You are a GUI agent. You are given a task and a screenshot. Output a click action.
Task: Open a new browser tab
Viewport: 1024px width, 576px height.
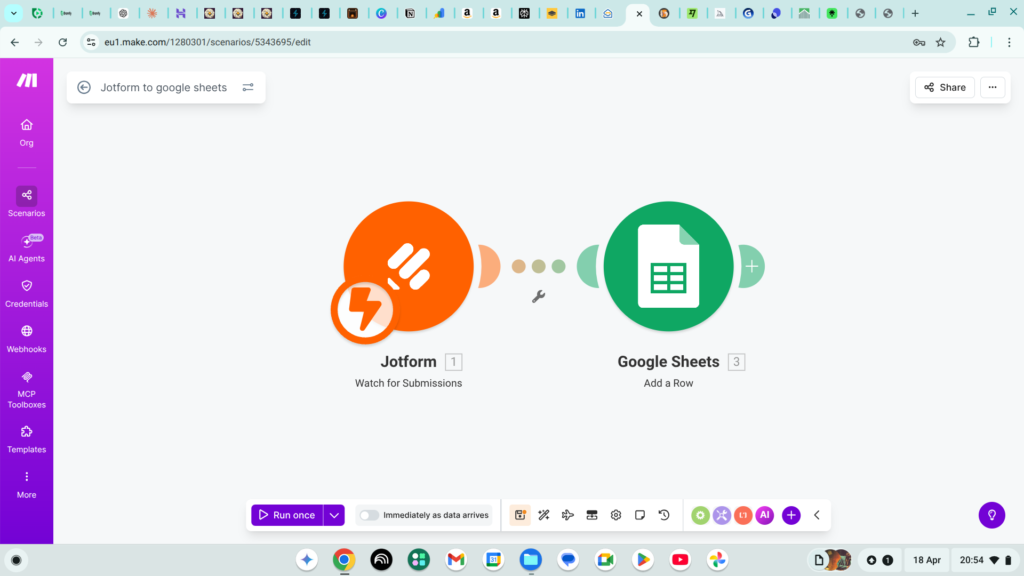[x=915, y=13]
